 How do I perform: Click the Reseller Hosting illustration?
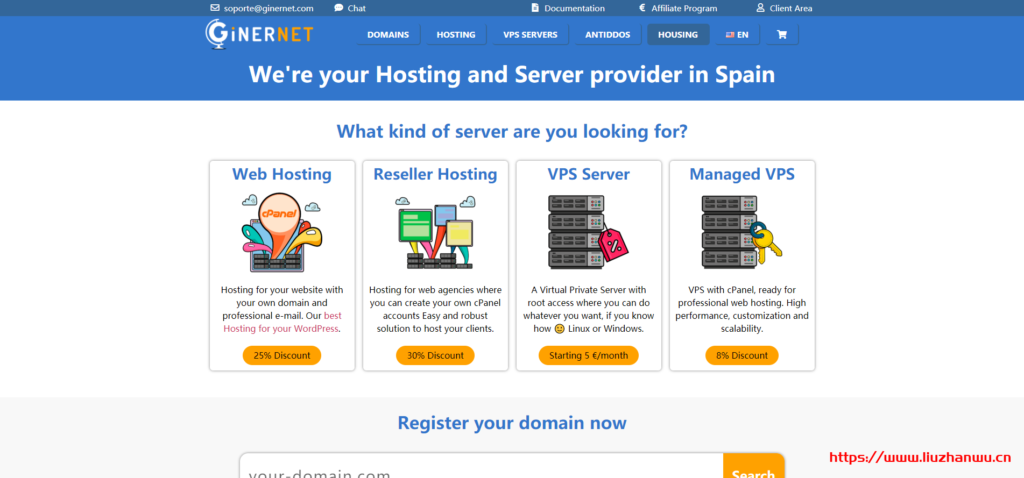click(435, 232)
